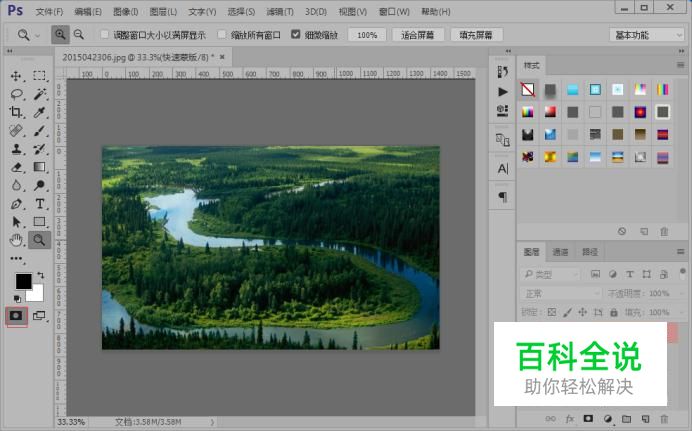Screen dimensions: 692x431
Task: Select the Eraser tool
Action: pos(16,167)
